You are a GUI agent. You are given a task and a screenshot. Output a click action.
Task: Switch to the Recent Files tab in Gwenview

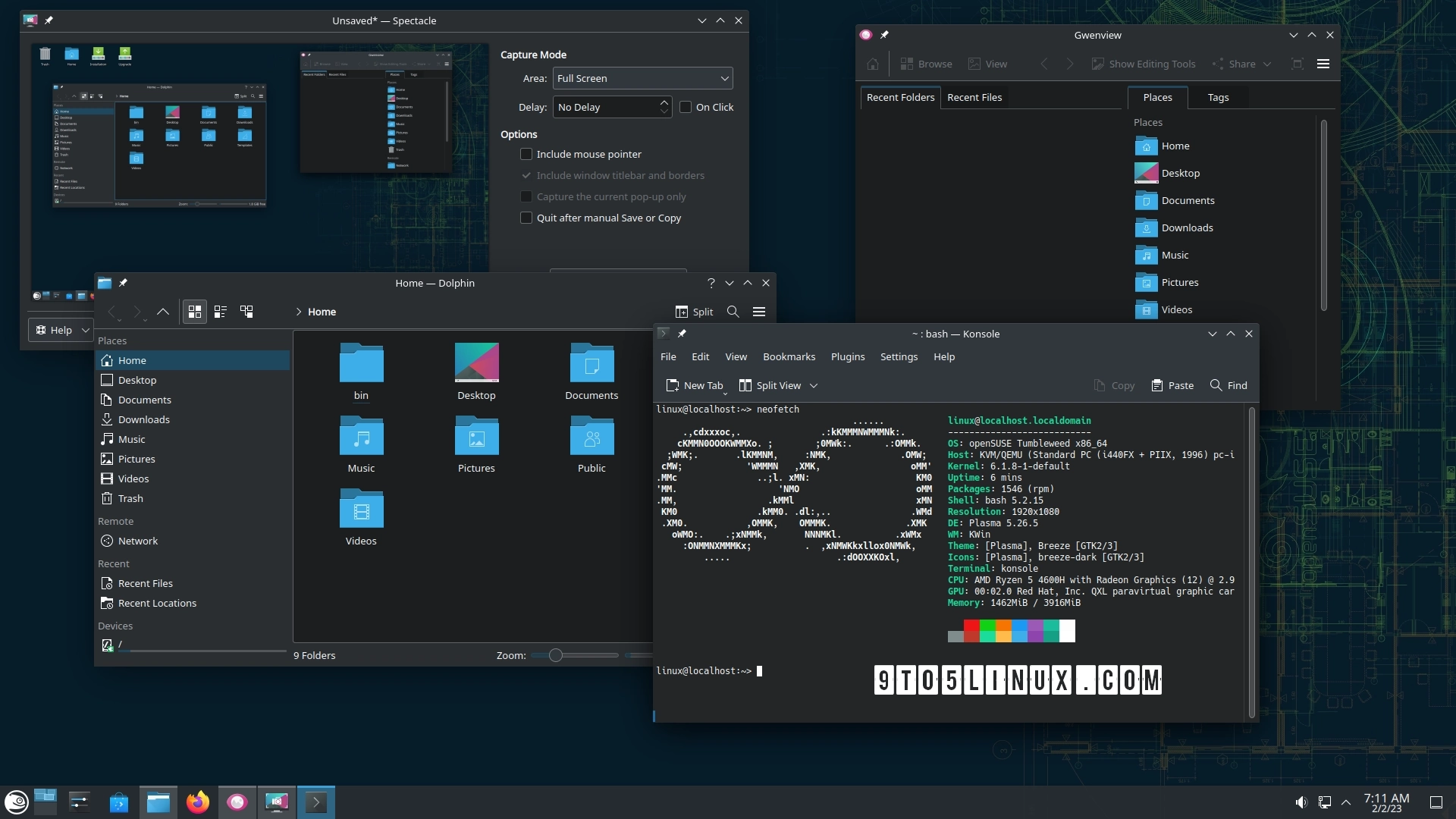[974, 96]
